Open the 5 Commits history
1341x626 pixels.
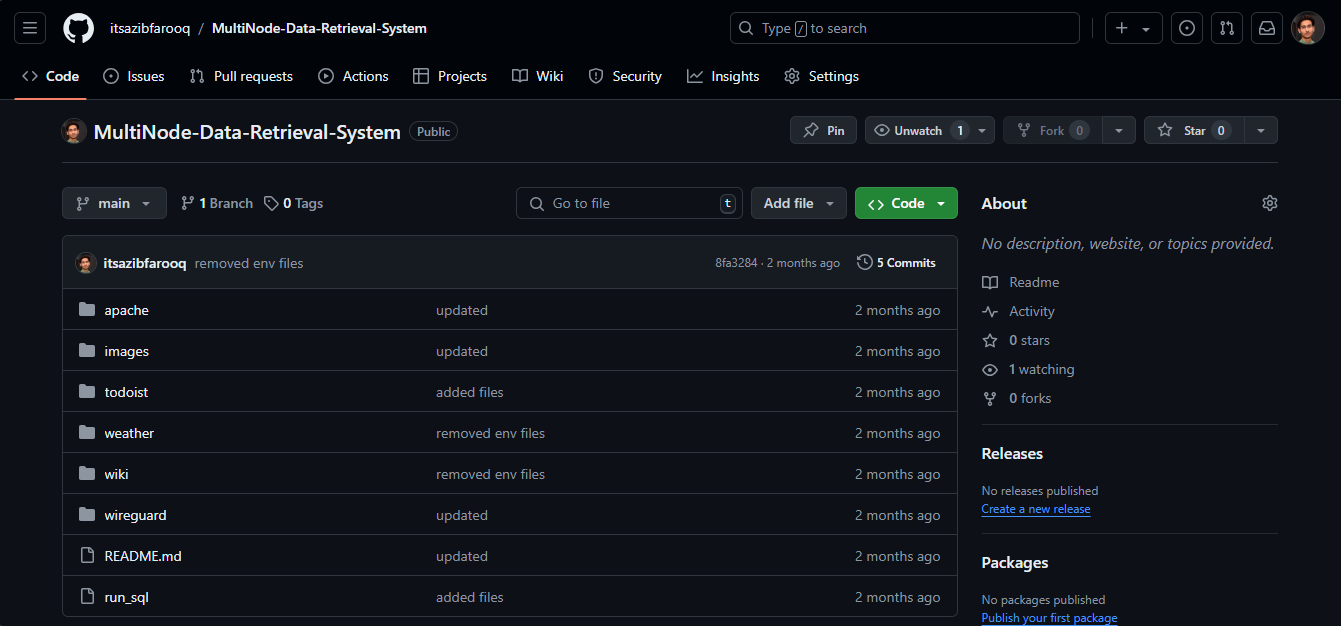pos(896,263)
